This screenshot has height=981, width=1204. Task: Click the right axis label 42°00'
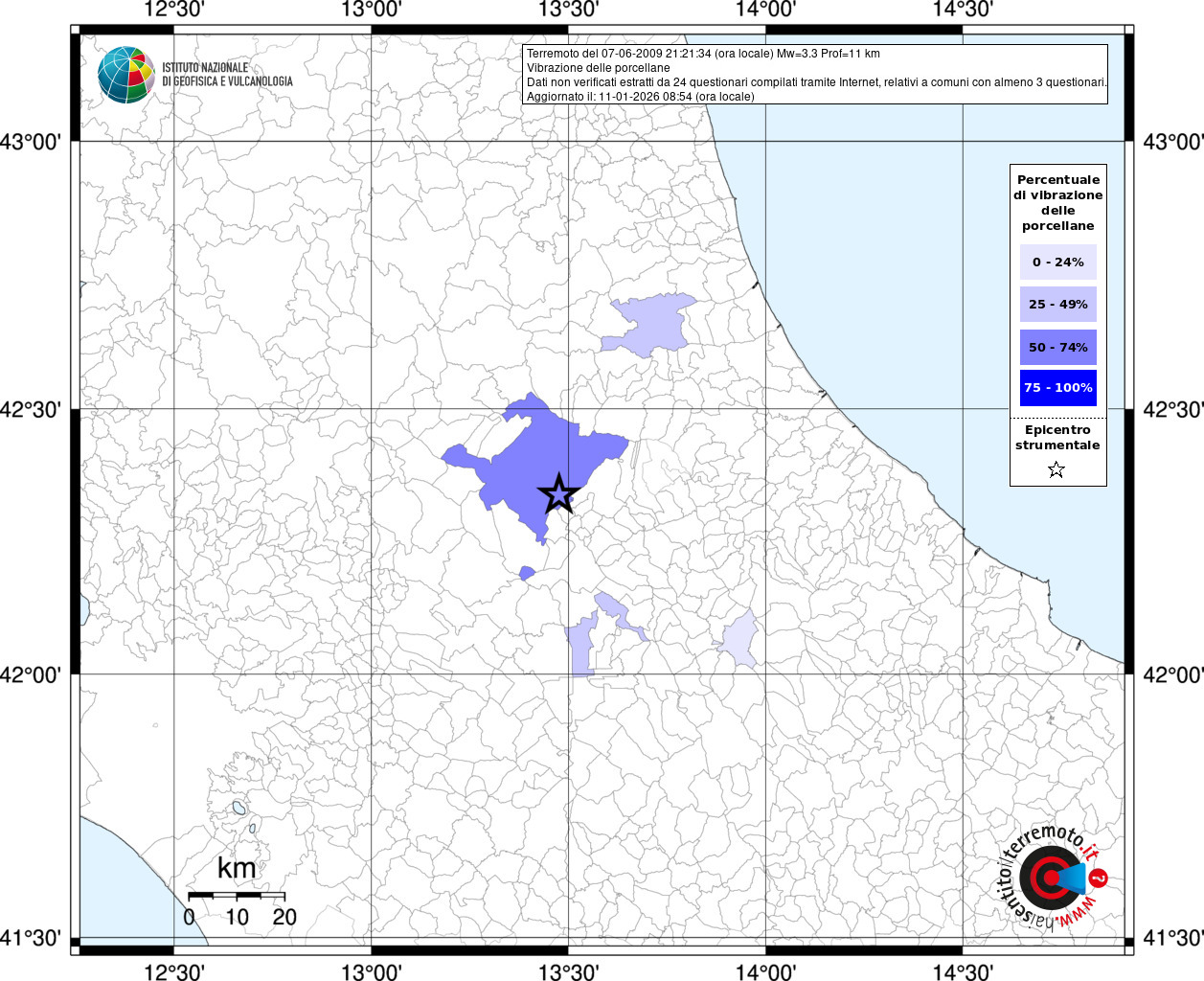tap(1173, 674)
